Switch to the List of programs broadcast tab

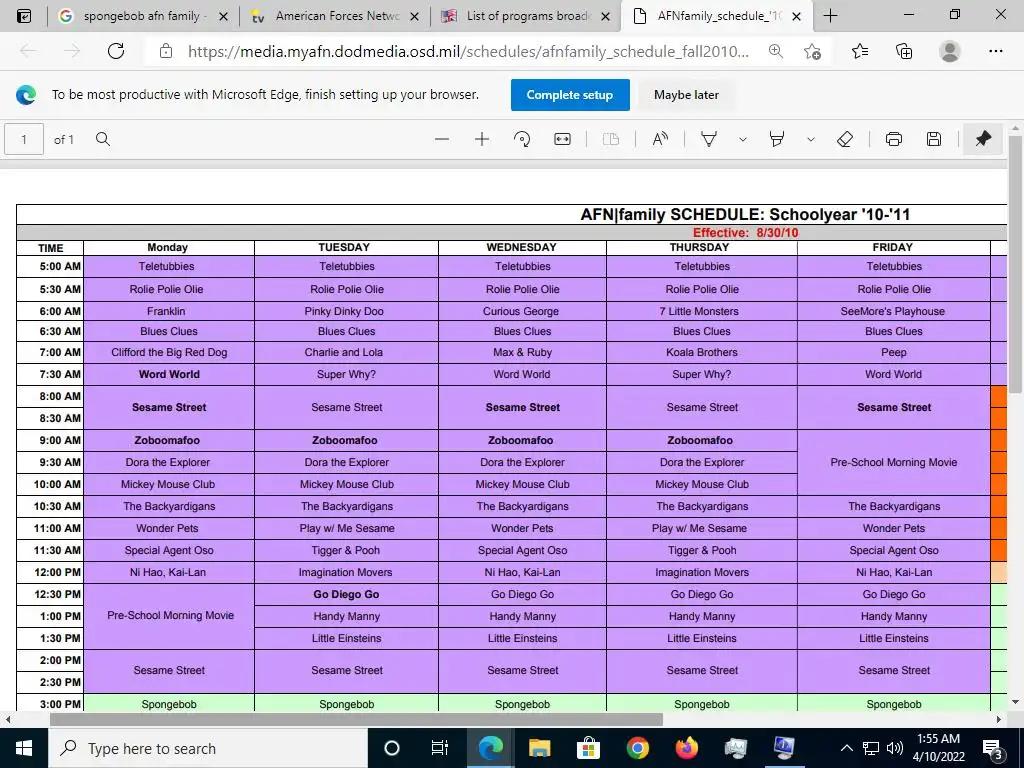pyautogui.click(x=527, y=16)
